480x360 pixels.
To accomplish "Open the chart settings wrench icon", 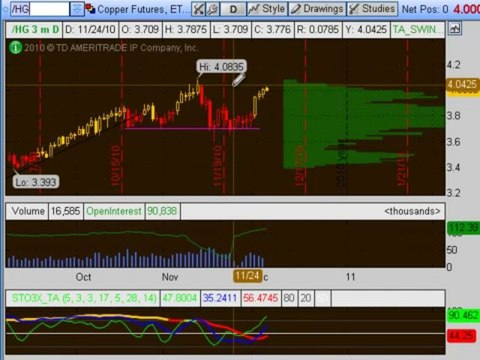I will coord(213,9).
